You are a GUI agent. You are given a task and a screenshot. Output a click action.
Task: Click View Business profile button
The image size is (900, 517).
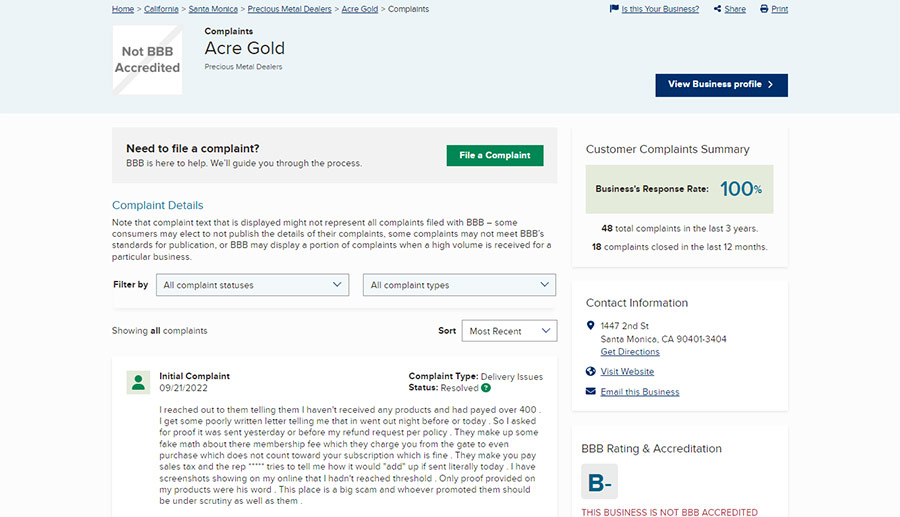click(x=721, y=85)
